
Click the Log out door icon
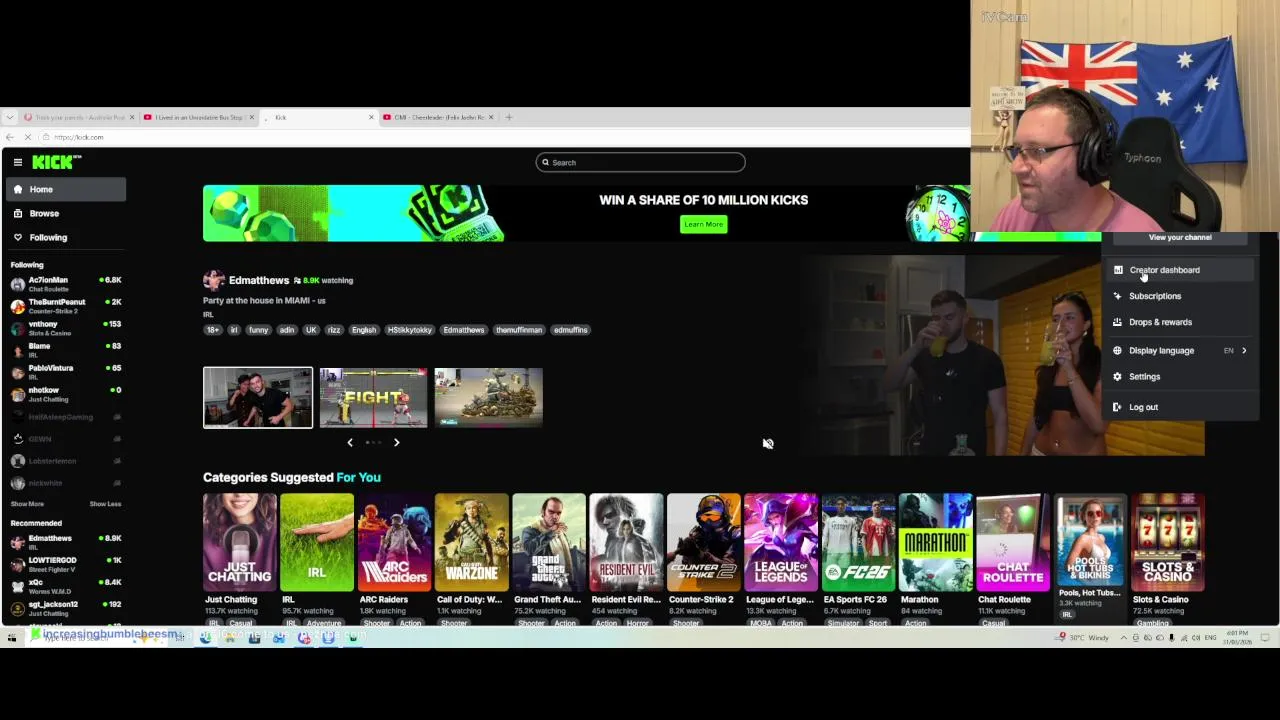1117,407
